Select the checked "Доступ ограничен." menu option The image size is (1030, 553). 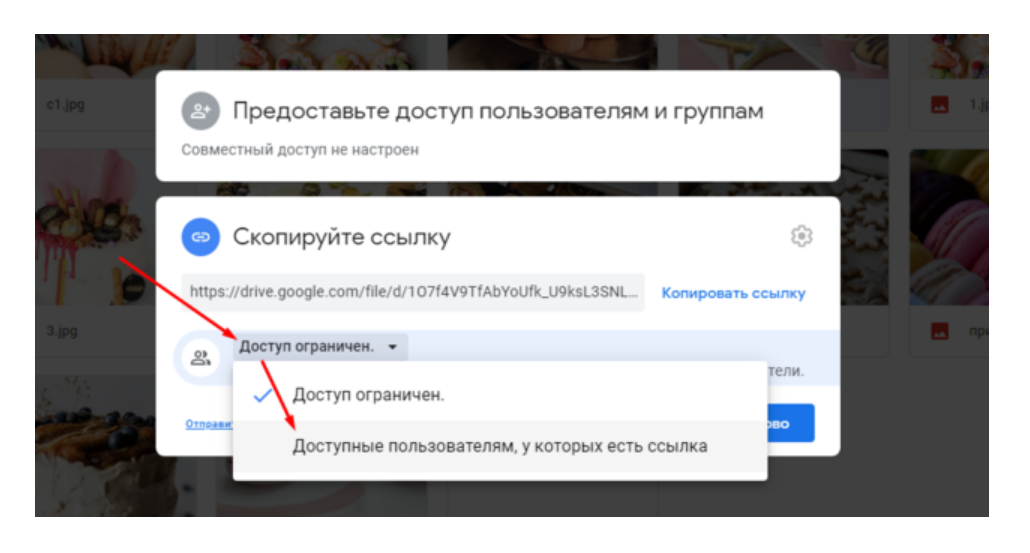pyautogui.click(x=368, y=395)
